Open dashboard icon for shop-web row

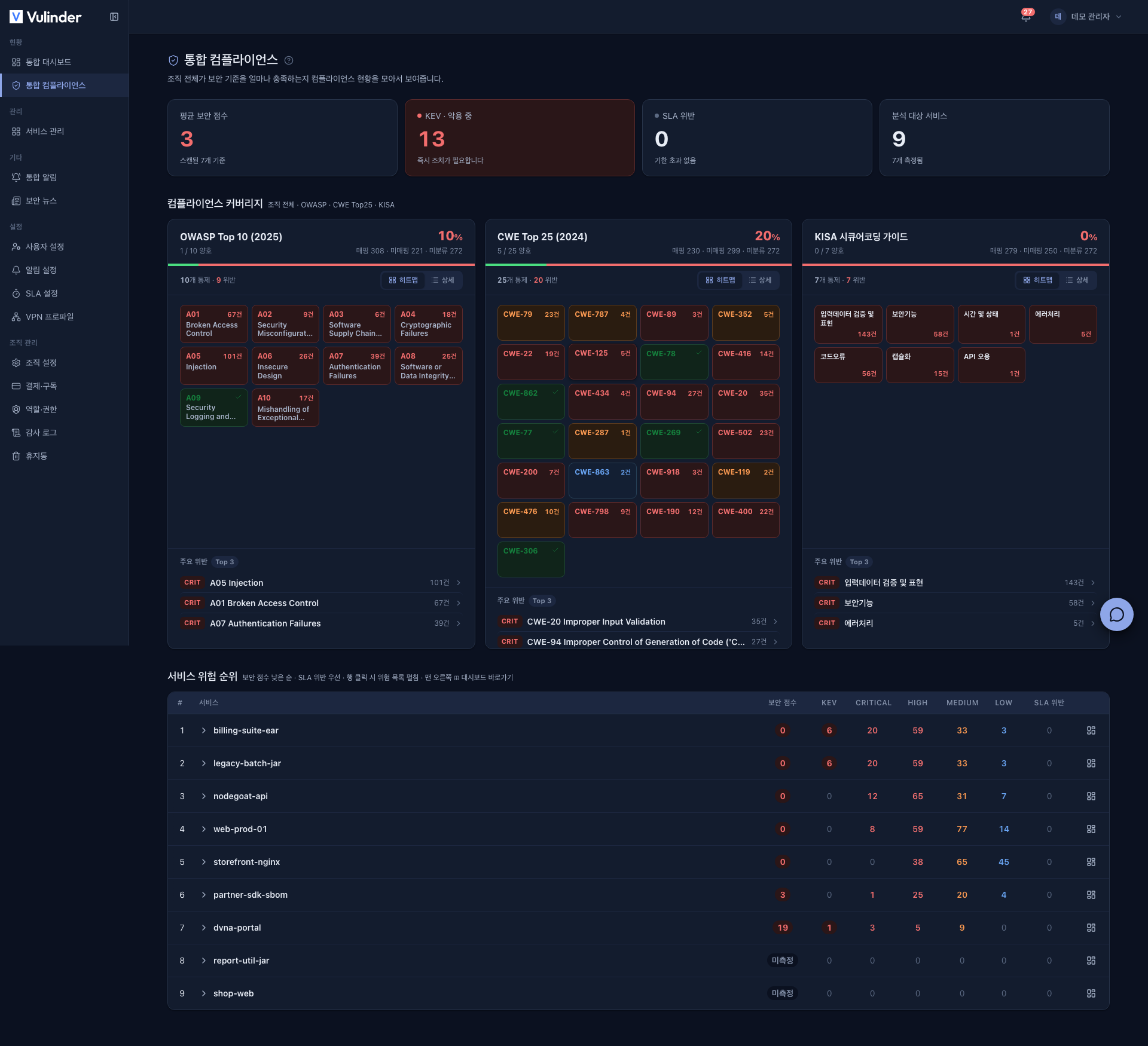pyautogui.click(x=1091, y=993)
